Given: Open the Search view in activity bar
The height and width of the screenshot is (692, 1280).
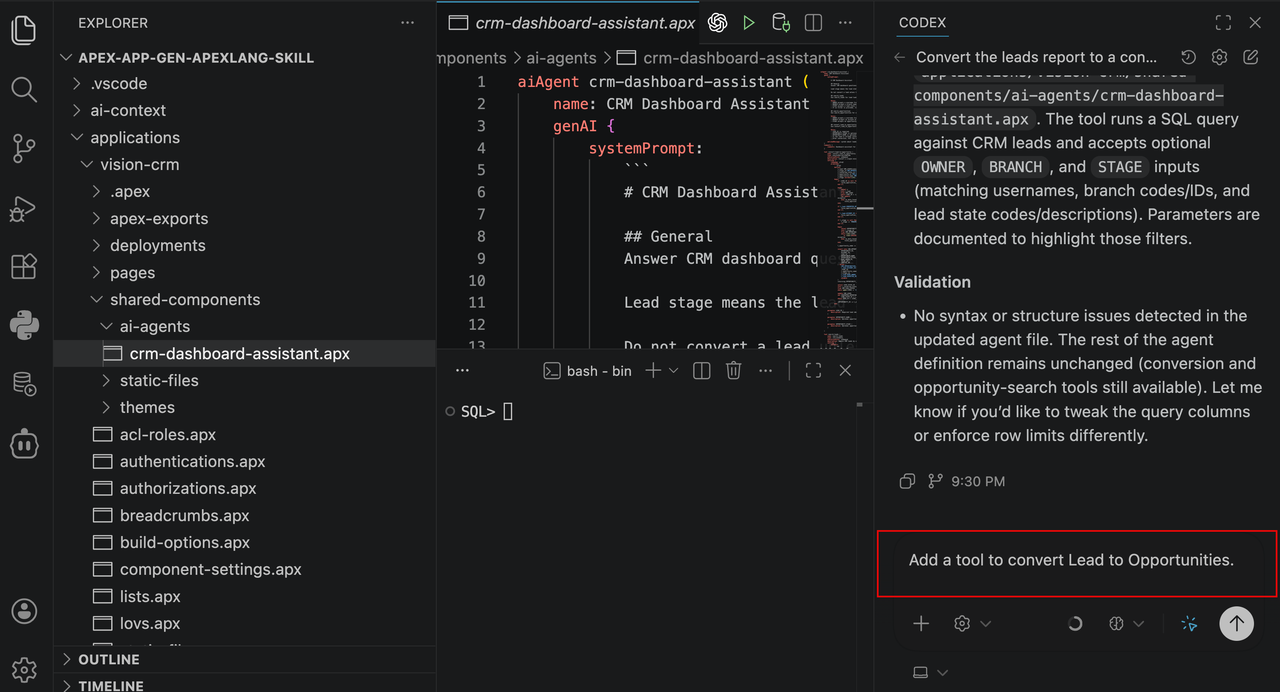Looking at the screenshot, I should [24, 89].
